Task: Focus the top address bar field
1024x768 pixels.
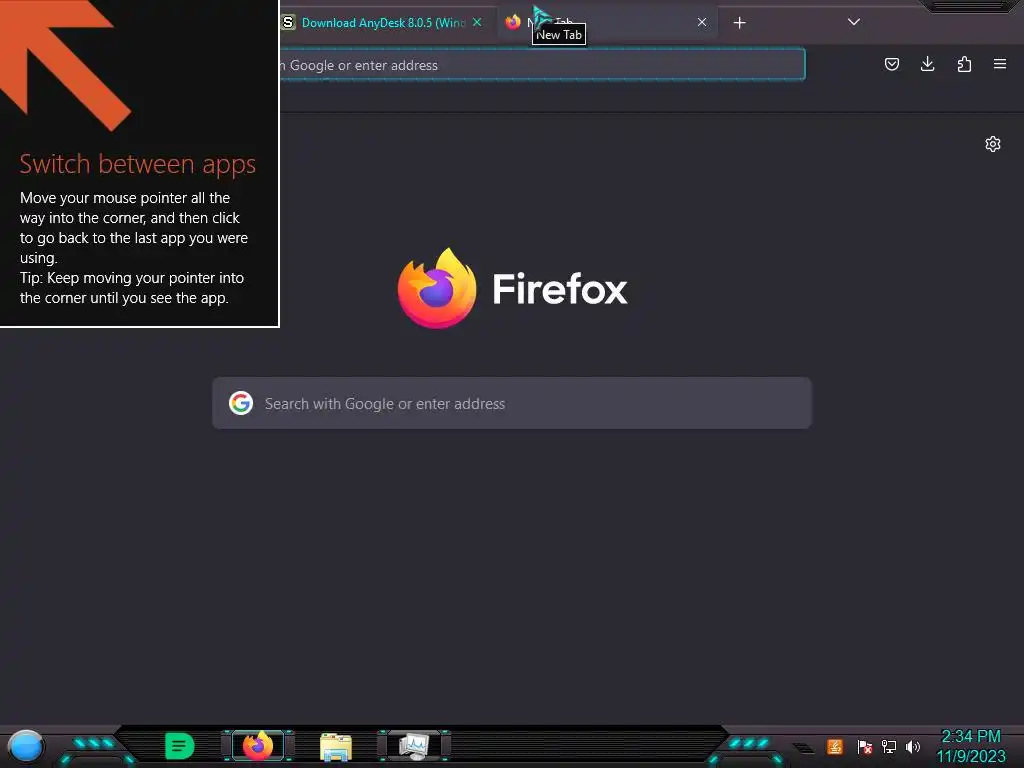Action: (542, 65)
